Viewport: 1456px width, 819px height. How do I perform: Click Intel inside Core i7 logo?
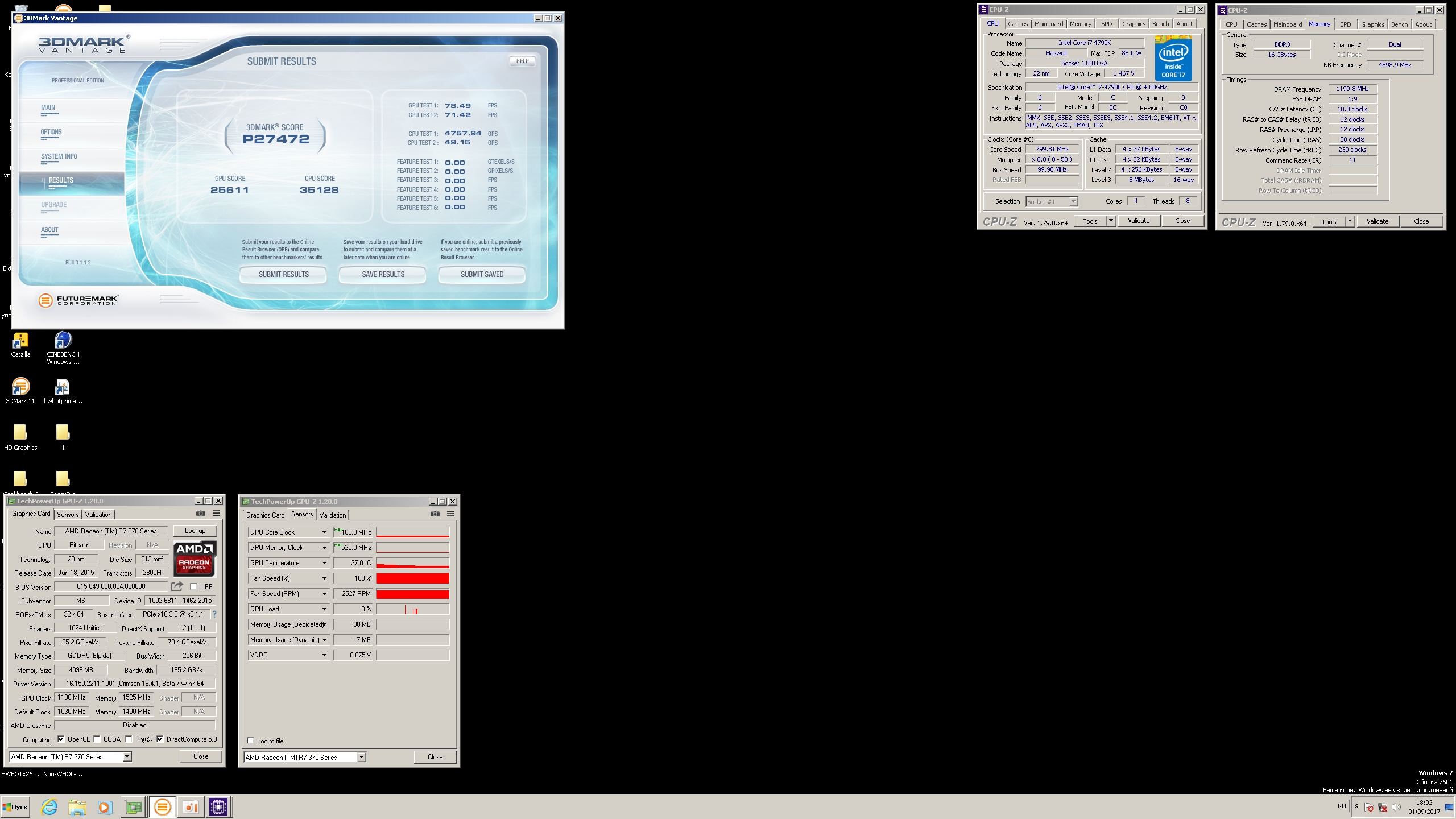click(1173, 58)
